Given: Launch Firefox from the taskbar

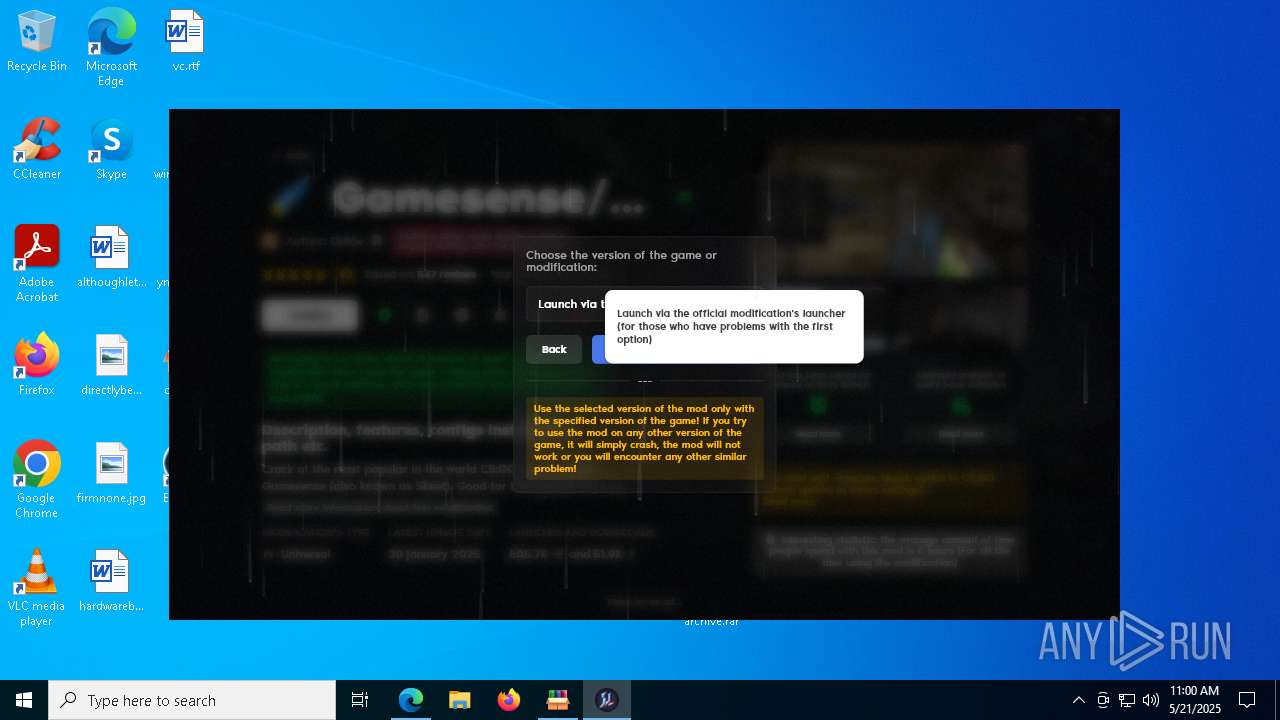Looking at the screenshot, I should pyautogui.click(x=509, y=700).
